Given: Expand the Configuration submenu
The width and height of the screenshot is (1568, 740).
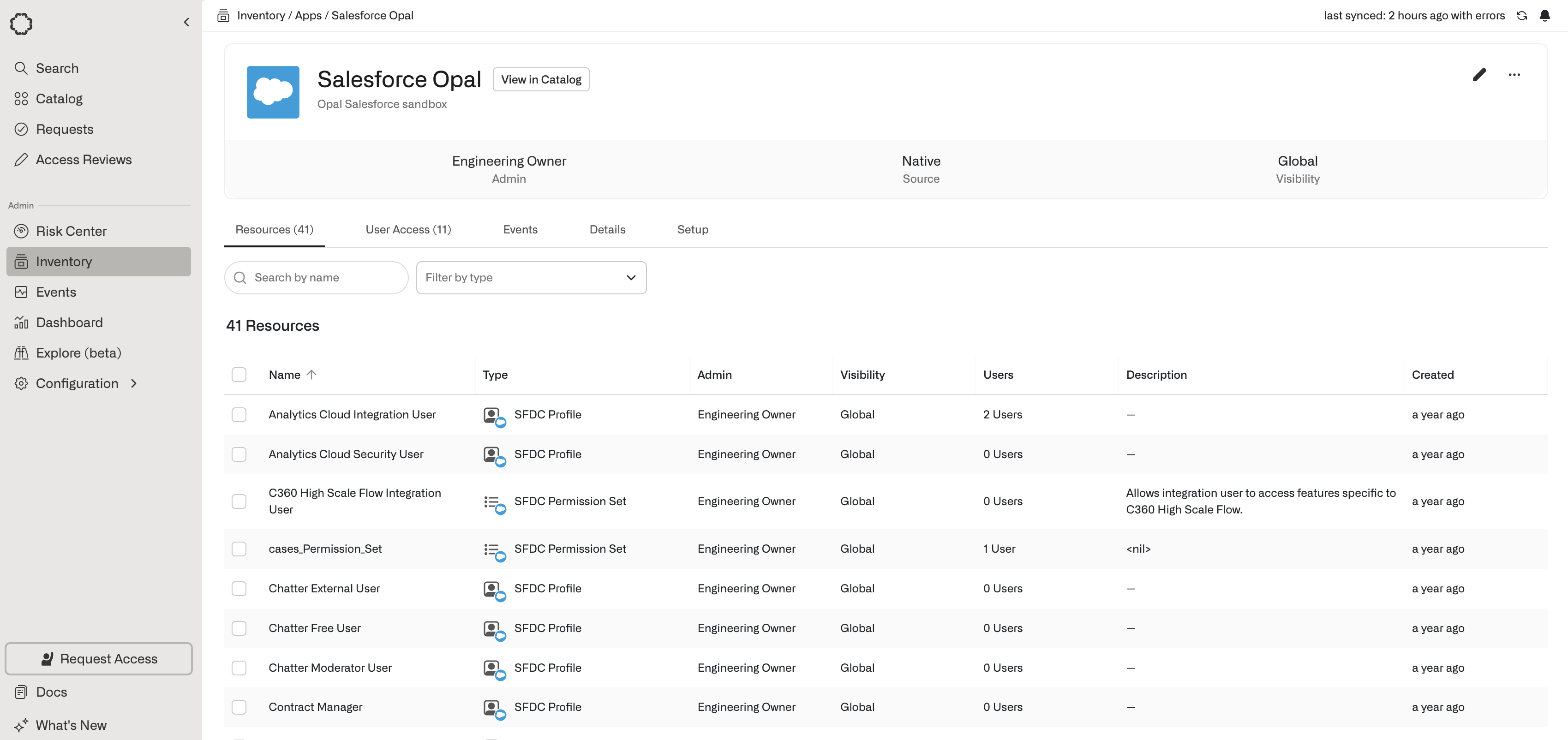Looking at the screenshot, I should pyautogui.click(x=134, y=383).
